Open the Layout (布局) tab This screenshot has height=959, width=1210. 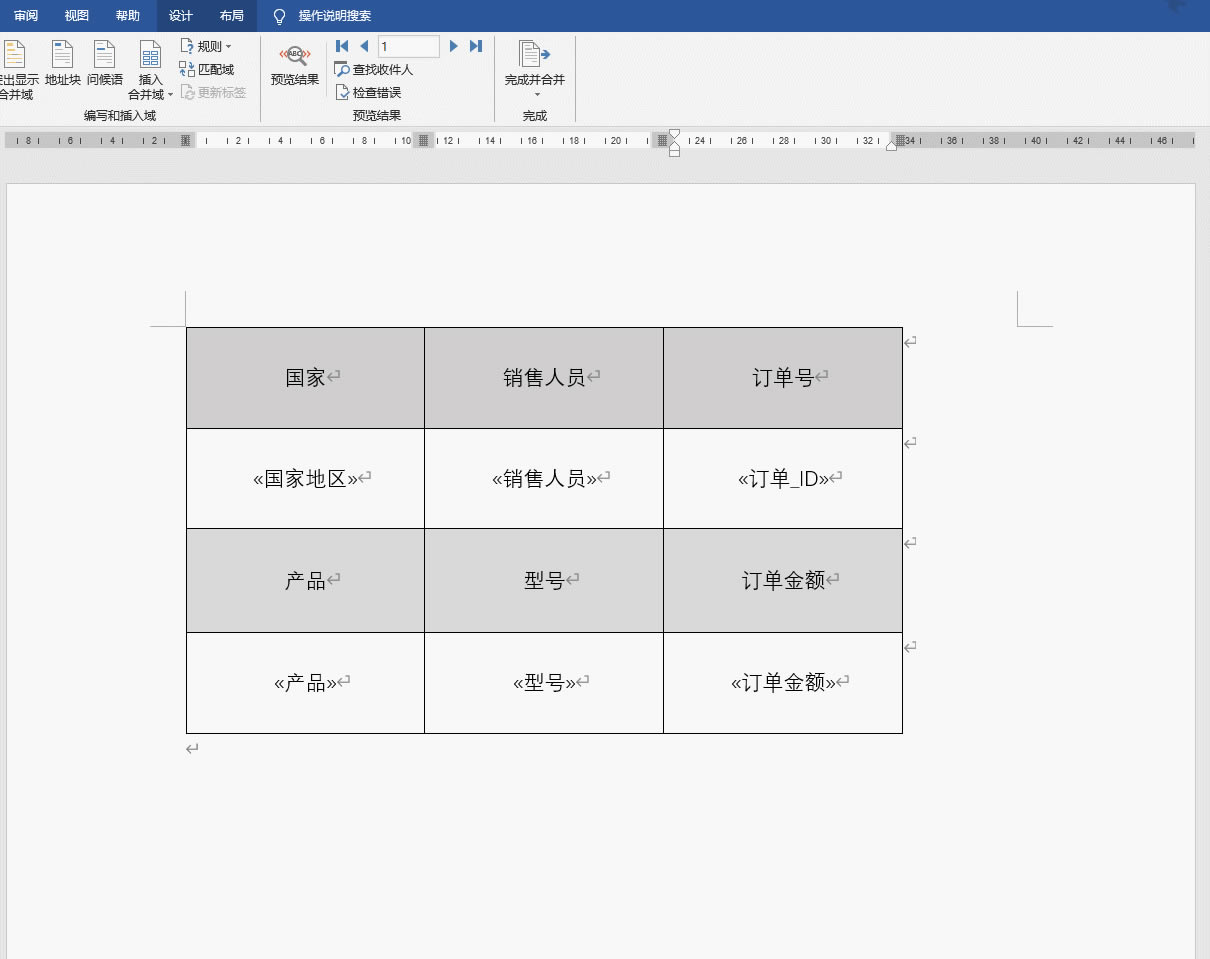[x=231, y=16]
